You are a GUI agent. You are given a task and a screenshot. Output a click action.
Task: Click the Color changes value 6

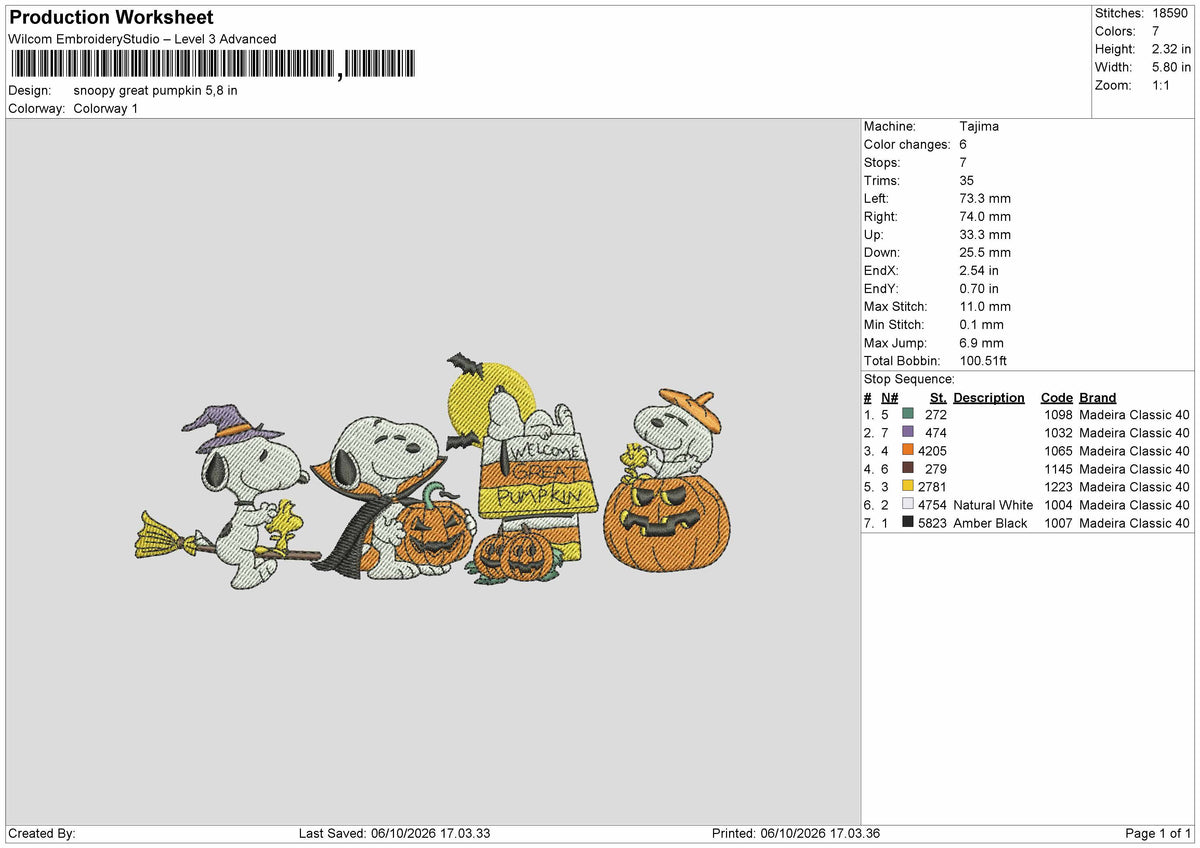coord(963,144)
